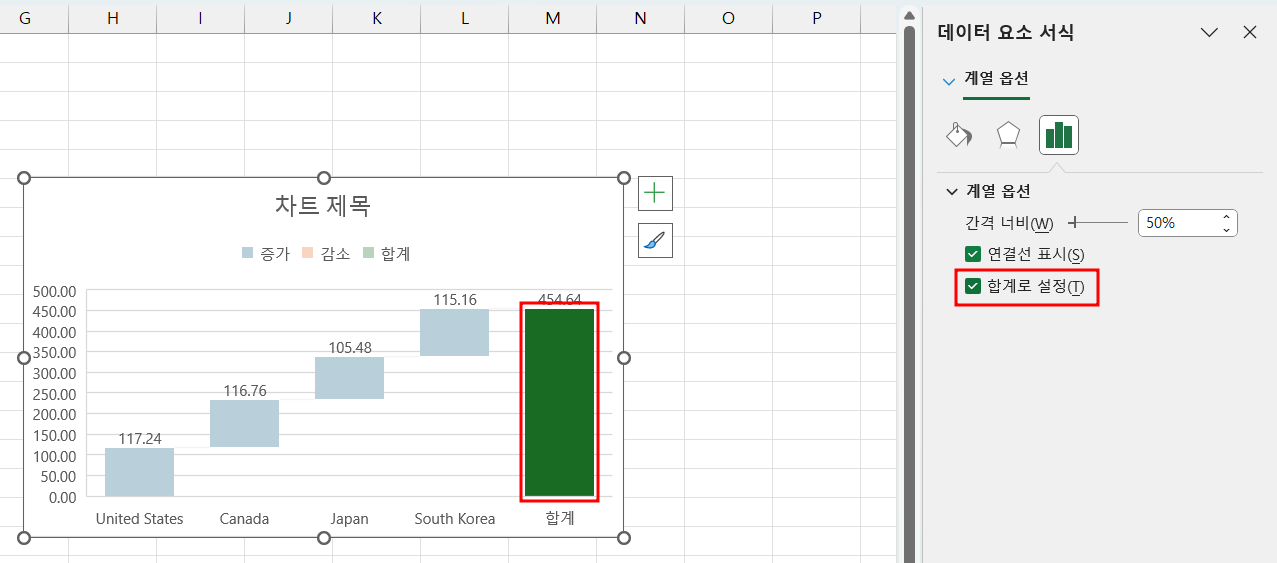
Task: Click the 간격 너비 percentage input field
Action: 1178,223
